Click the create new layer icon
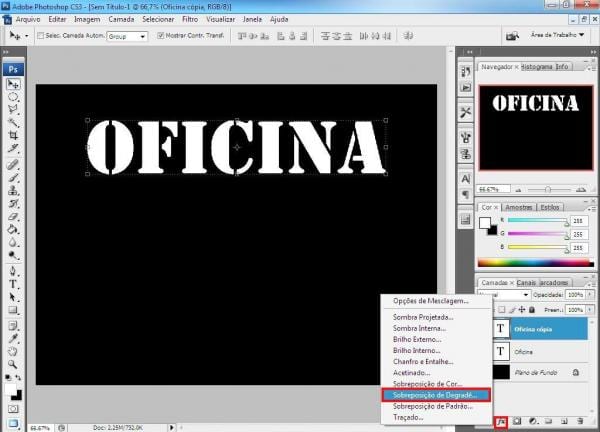Screen dimensions: 600x432 pyautogui.click(x=564, y=421)
